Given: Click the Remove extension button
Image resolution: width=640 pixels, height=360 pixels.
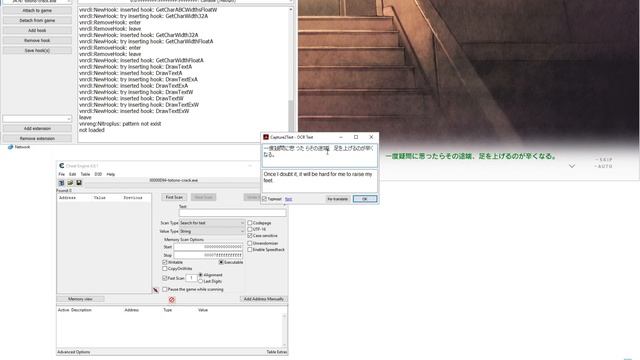Looking at the screenshot, I should [x=37, y=138].
